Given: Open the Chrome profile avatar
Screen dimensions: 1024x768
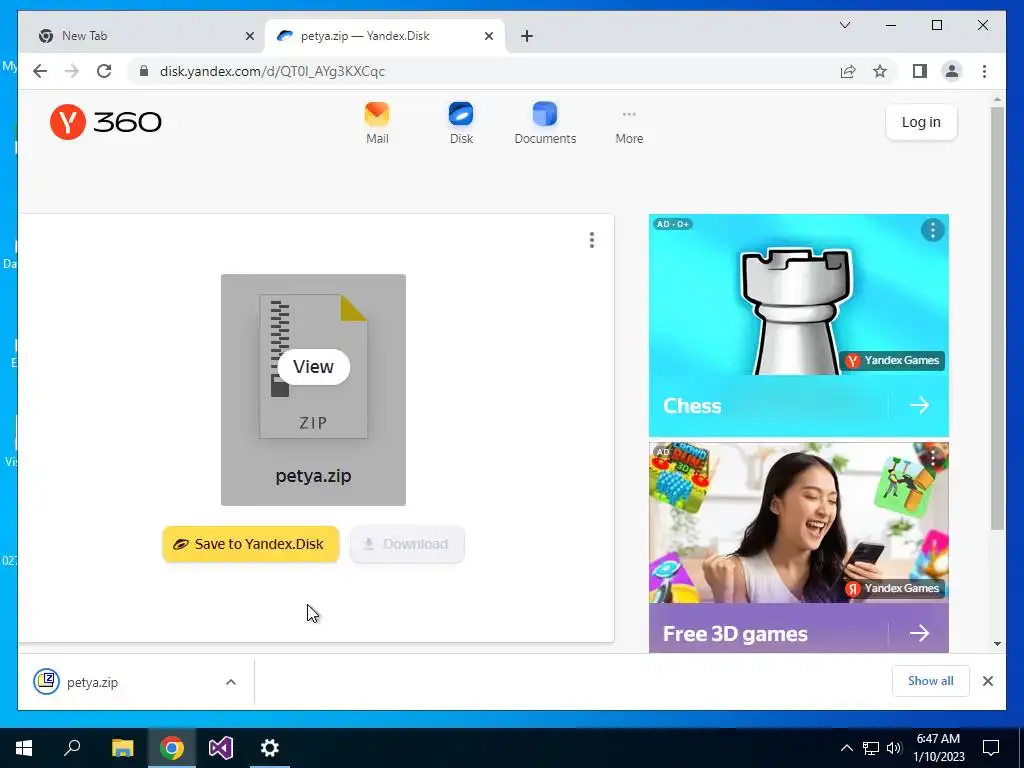Looking at the screenshot, I should (952, 71).
